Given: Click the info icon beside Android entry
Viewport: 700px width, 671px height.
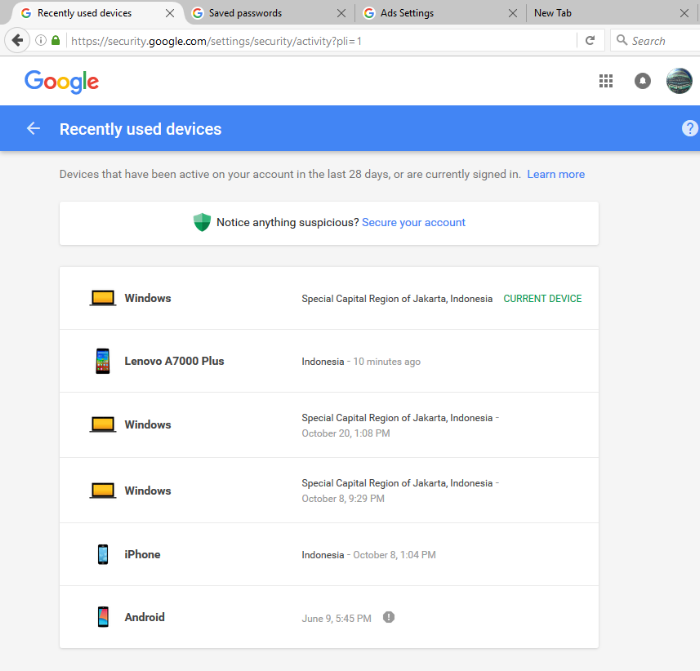Looking at the screenshot, I should [x=389, y=617].
